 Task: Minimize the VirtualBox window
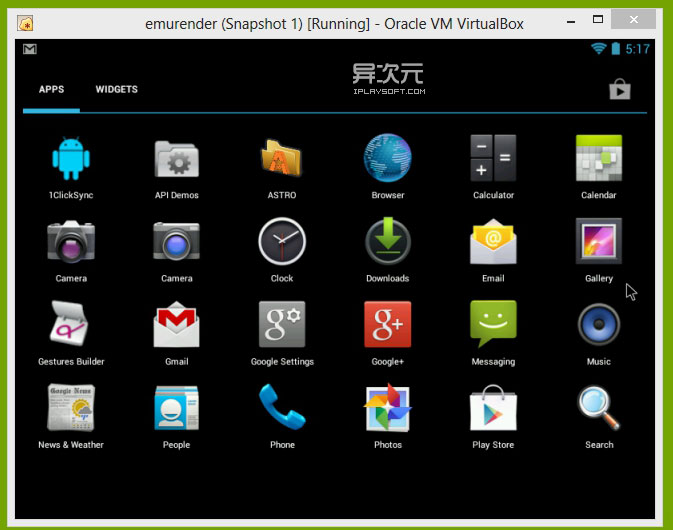click(x=571, y=21)
